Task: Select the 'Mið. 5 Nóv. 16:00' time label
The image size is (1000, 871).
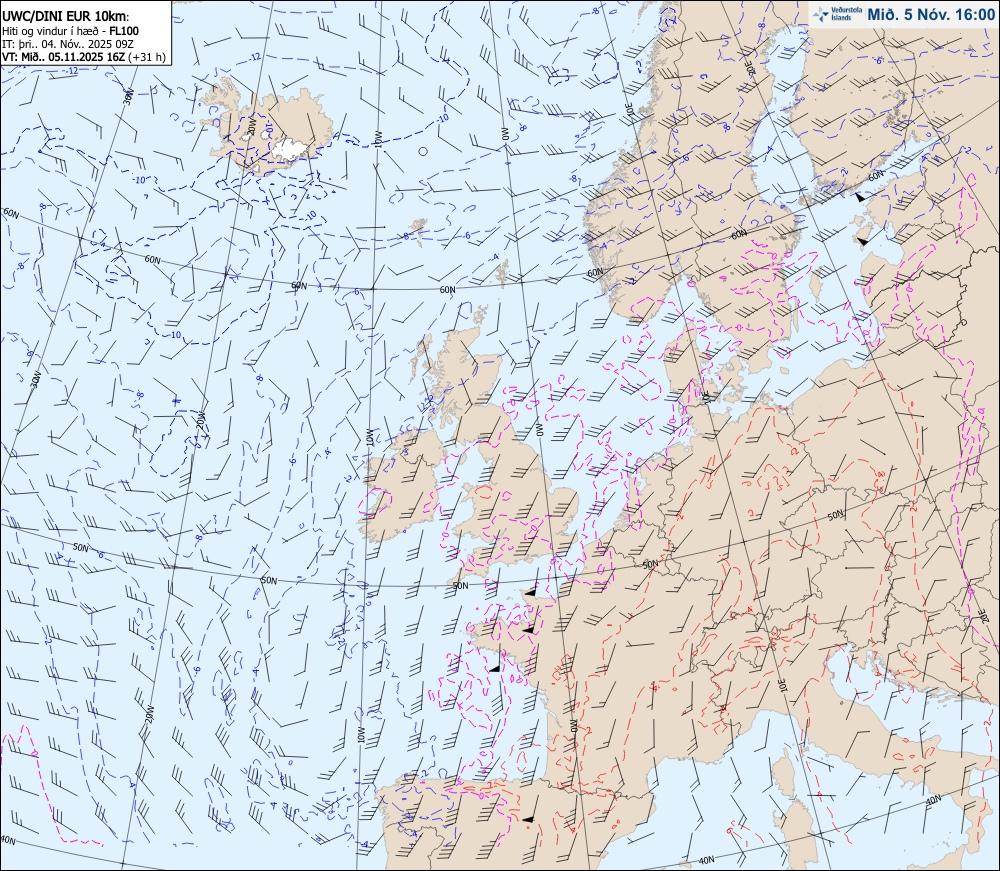Action: tap(930, 14)
